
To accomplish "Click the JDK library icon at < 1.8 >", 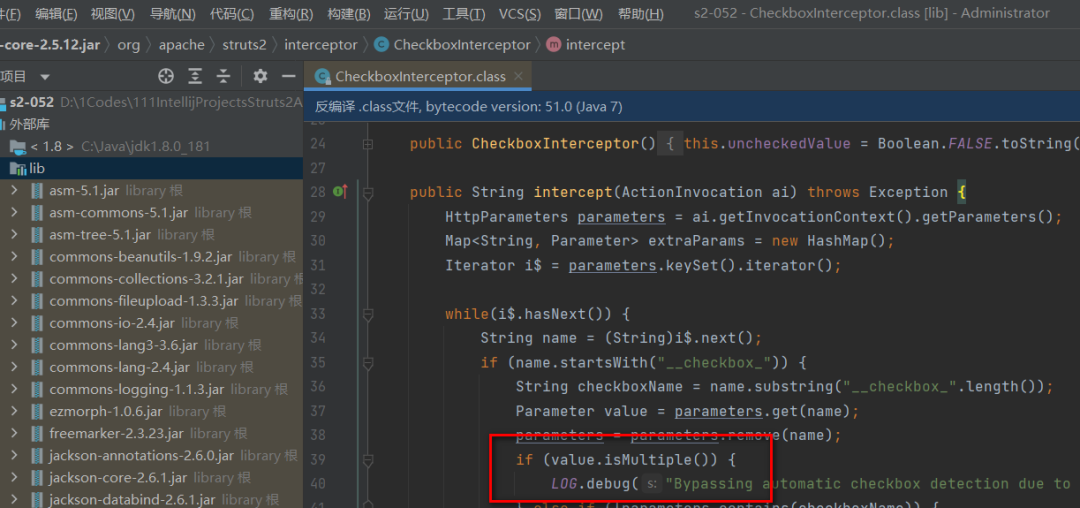I will coord(17,147).
